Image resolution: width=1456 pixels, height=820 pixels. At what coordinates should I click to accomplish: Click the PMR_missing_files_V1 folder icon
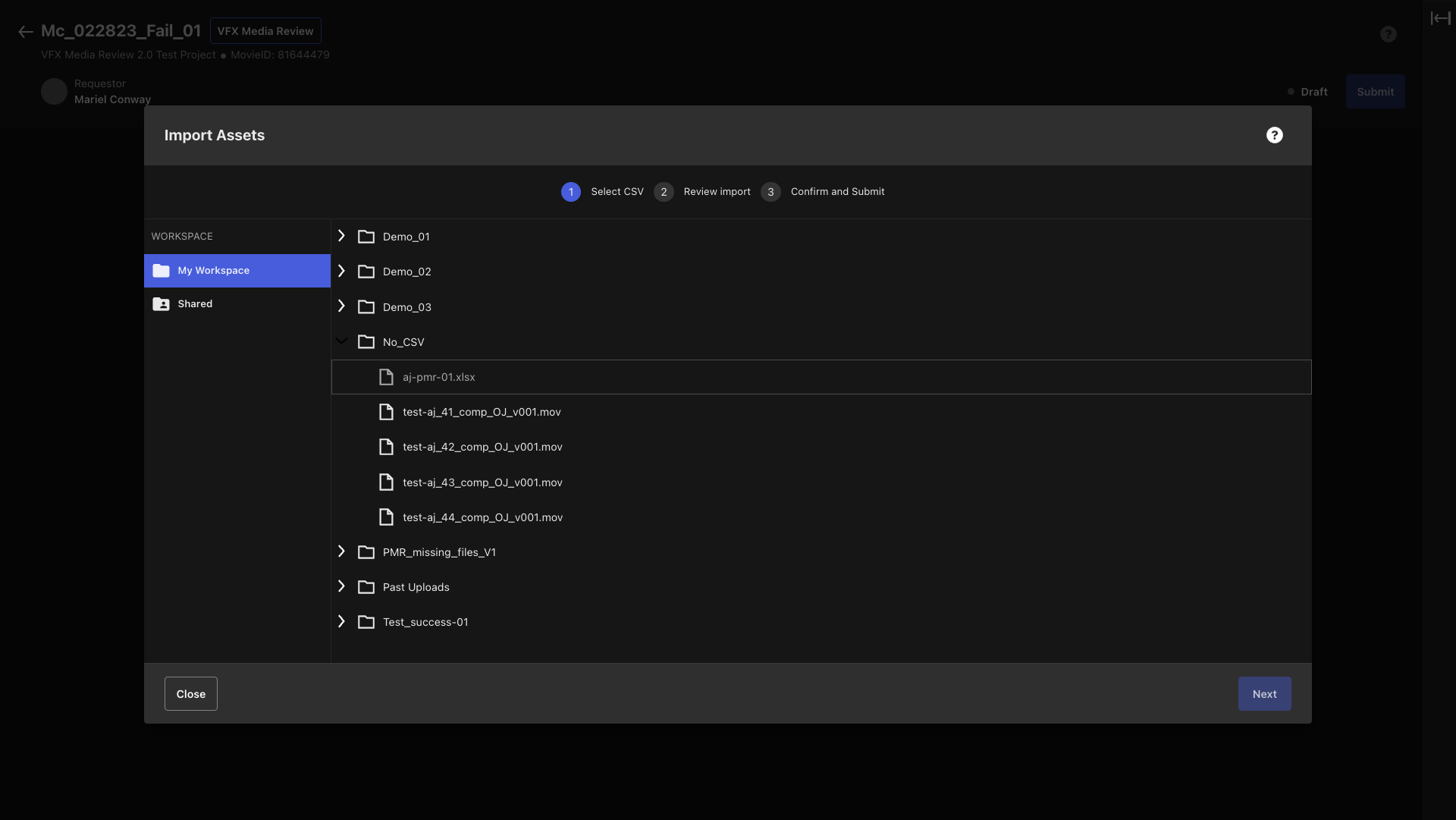(366, 552)
